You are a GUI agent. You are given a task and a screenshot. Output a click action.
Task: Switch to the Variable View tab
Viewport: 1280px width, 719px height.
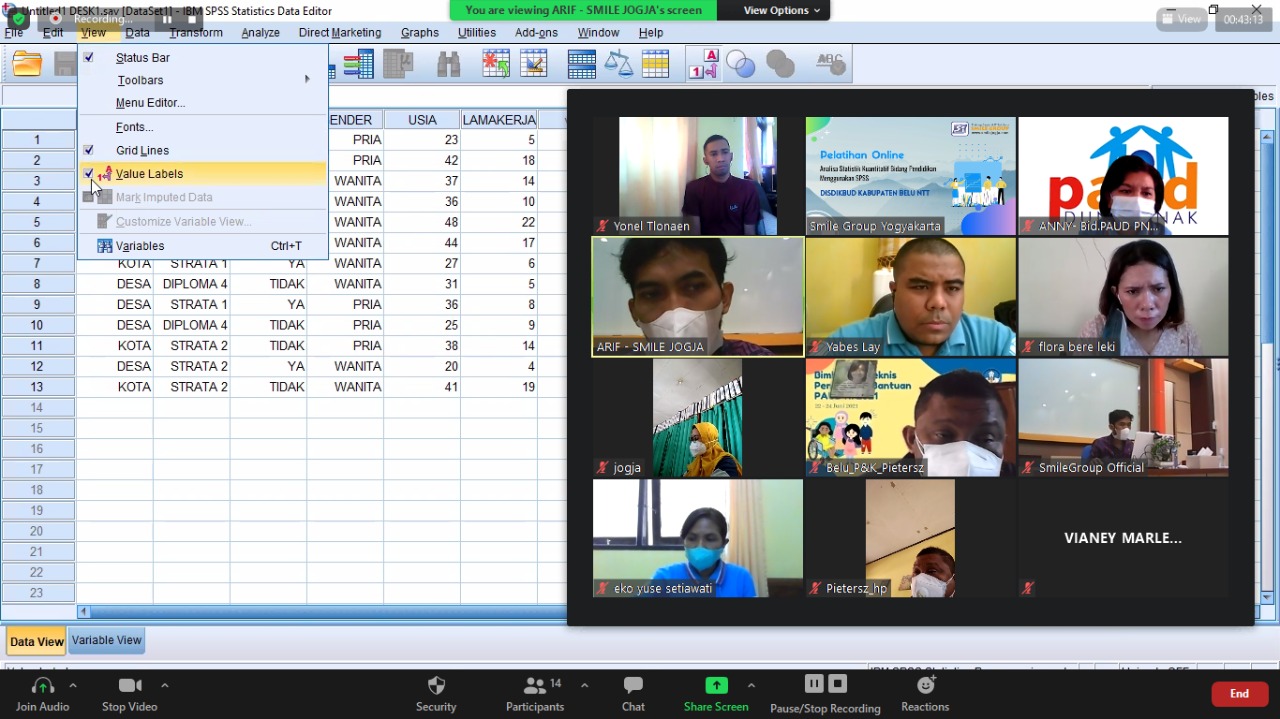coord(107,641)
